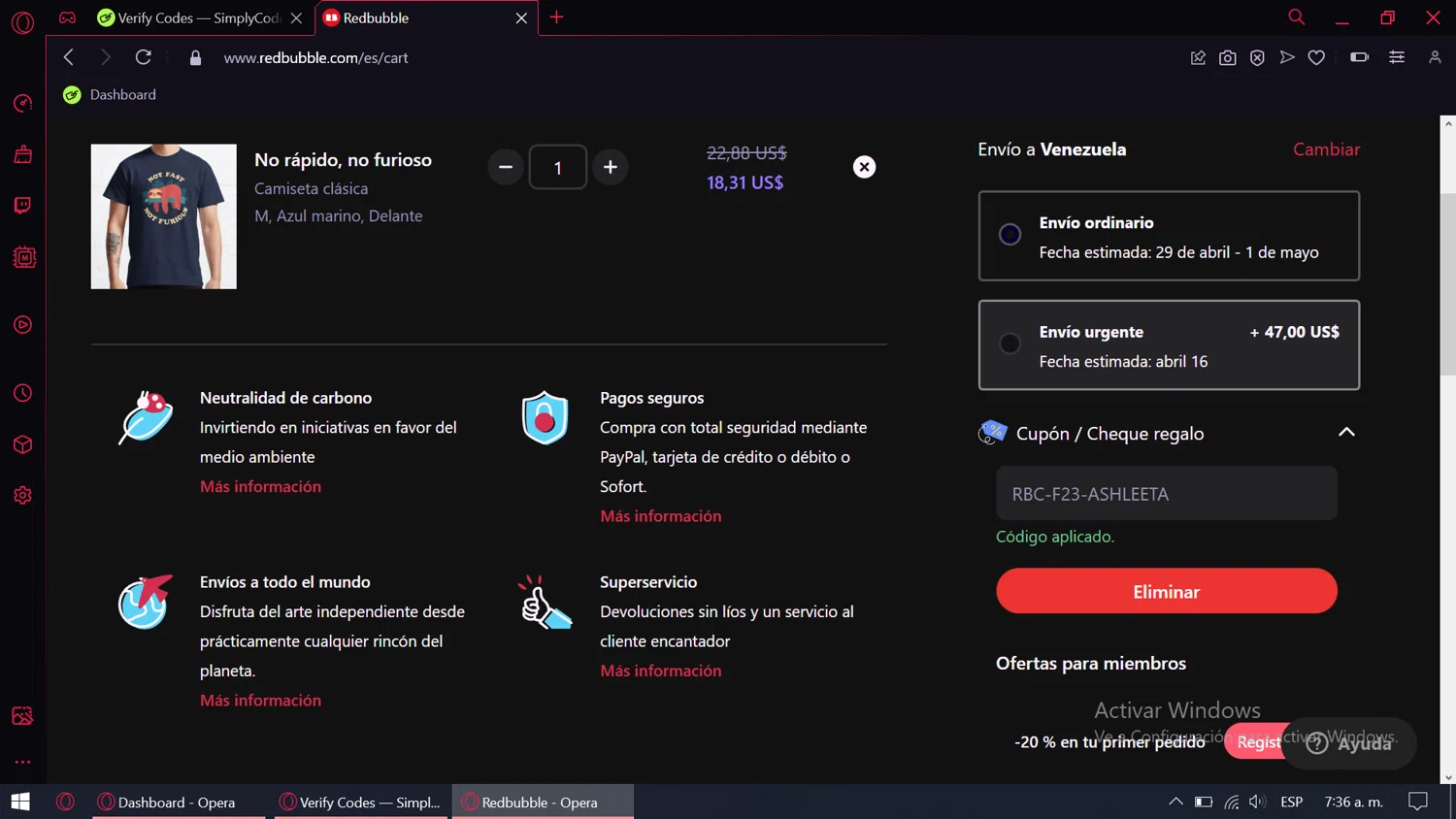
Task: Open a new browser tab
Action: tap(556, 17)
